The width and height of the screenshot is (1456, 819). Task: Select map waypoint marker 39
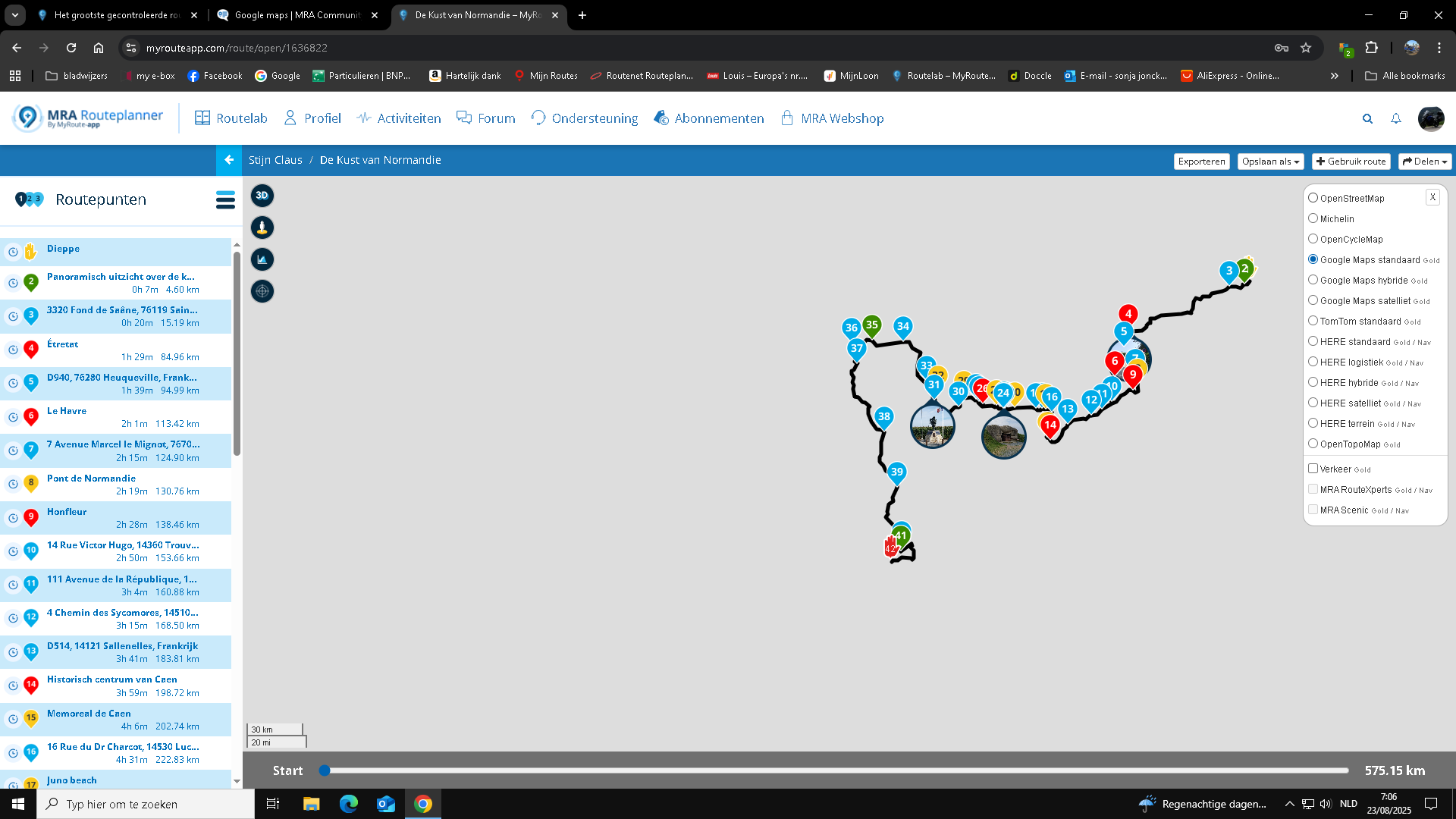point(897,472)
